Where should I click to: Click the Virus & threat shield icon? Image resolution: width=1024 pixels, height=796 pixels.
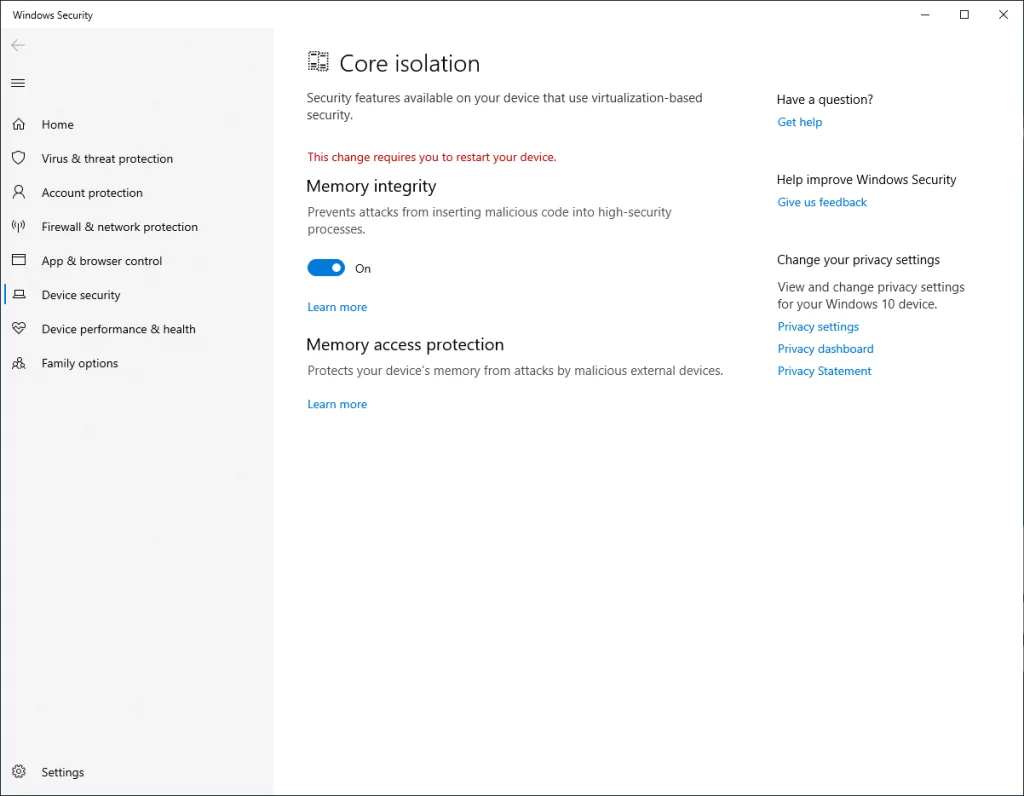19,158
